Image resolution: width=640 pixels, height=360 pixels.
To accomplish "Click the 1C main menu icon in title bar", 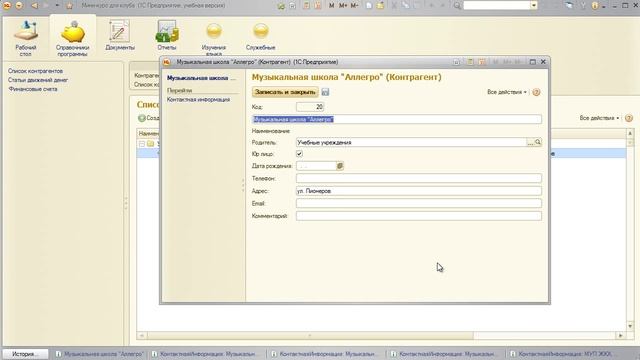I will 7,5.
